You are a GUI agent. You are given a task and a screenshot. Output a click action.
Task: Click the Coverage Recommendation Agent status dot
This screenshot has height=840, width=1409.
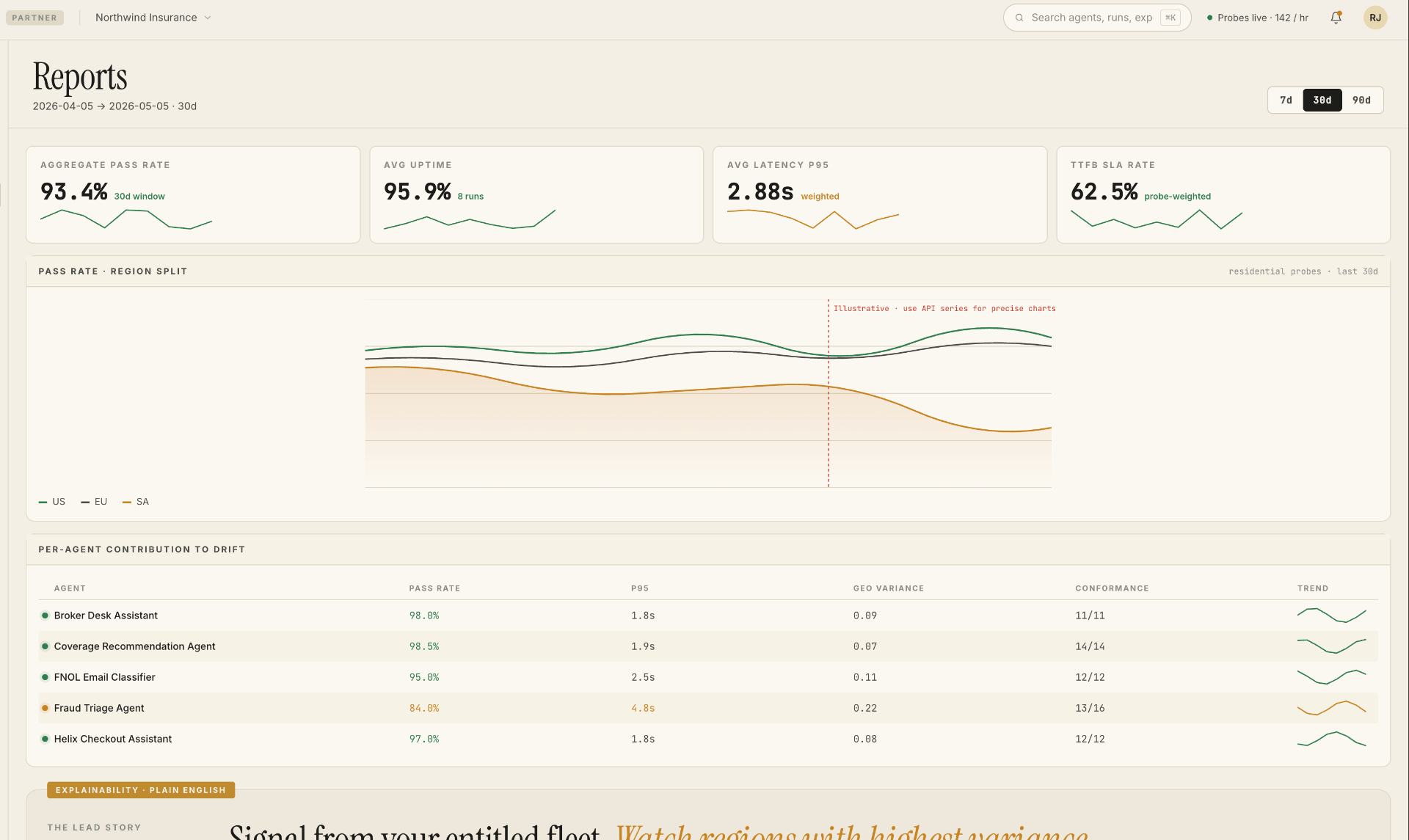pyautogui.click(x=45, y=646)
